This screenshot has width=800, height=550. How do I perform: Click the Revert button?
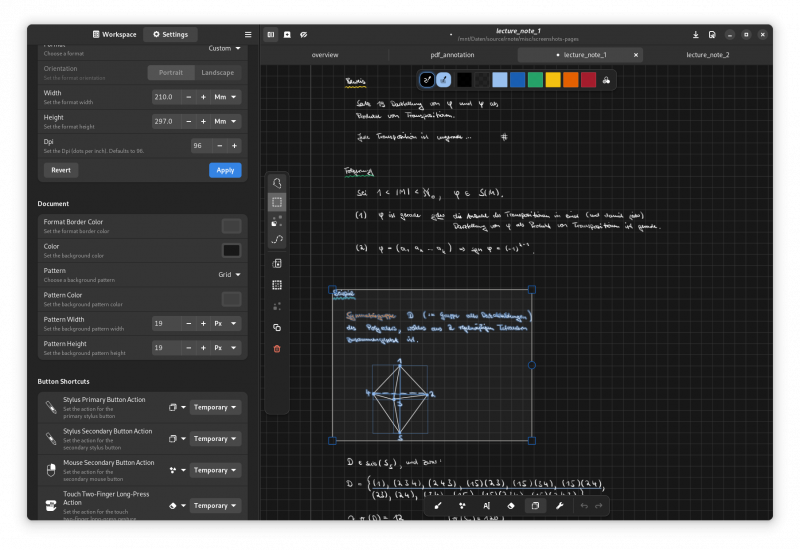coord(61,170)
